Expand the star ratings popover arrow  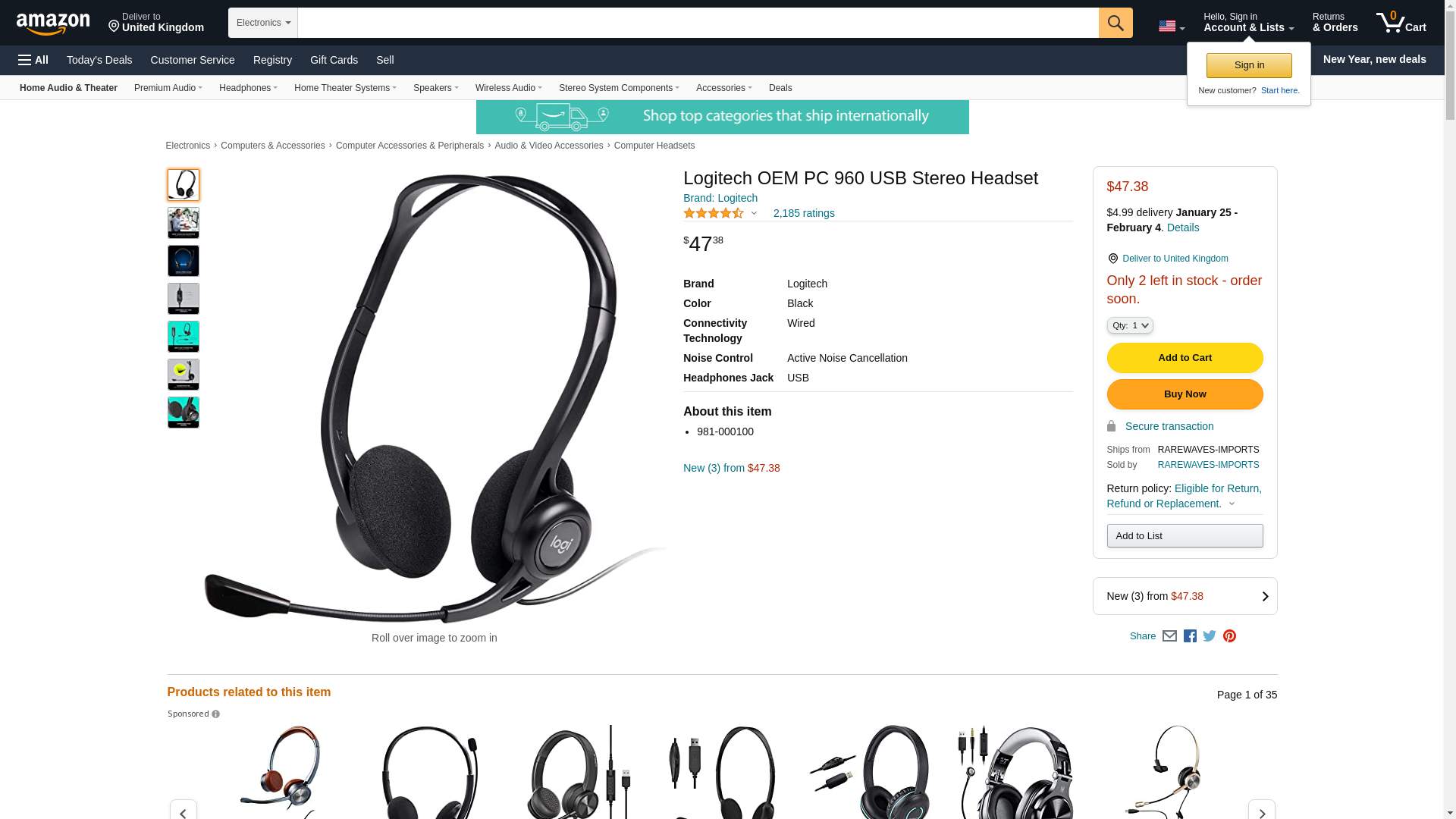pos(754,213)
